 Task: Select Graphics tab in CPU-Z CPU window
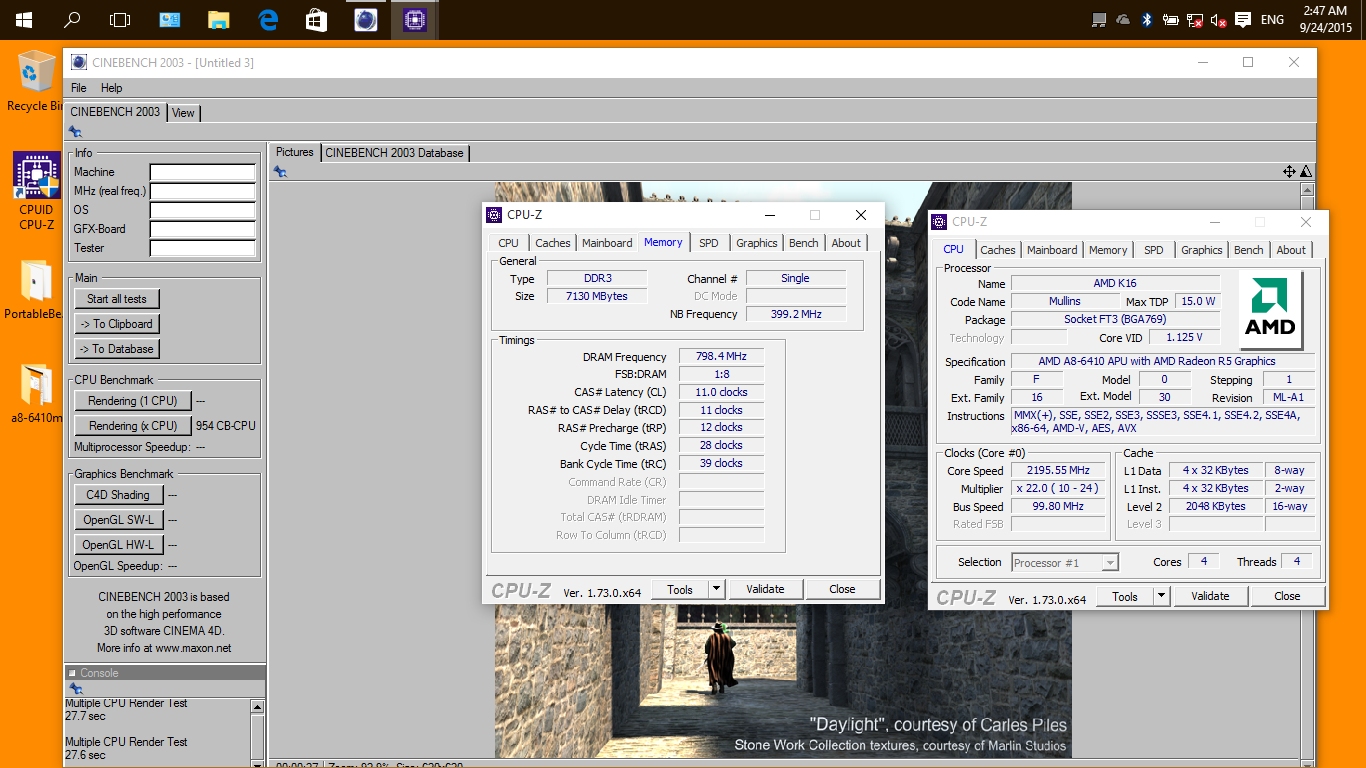point(1201,250)
